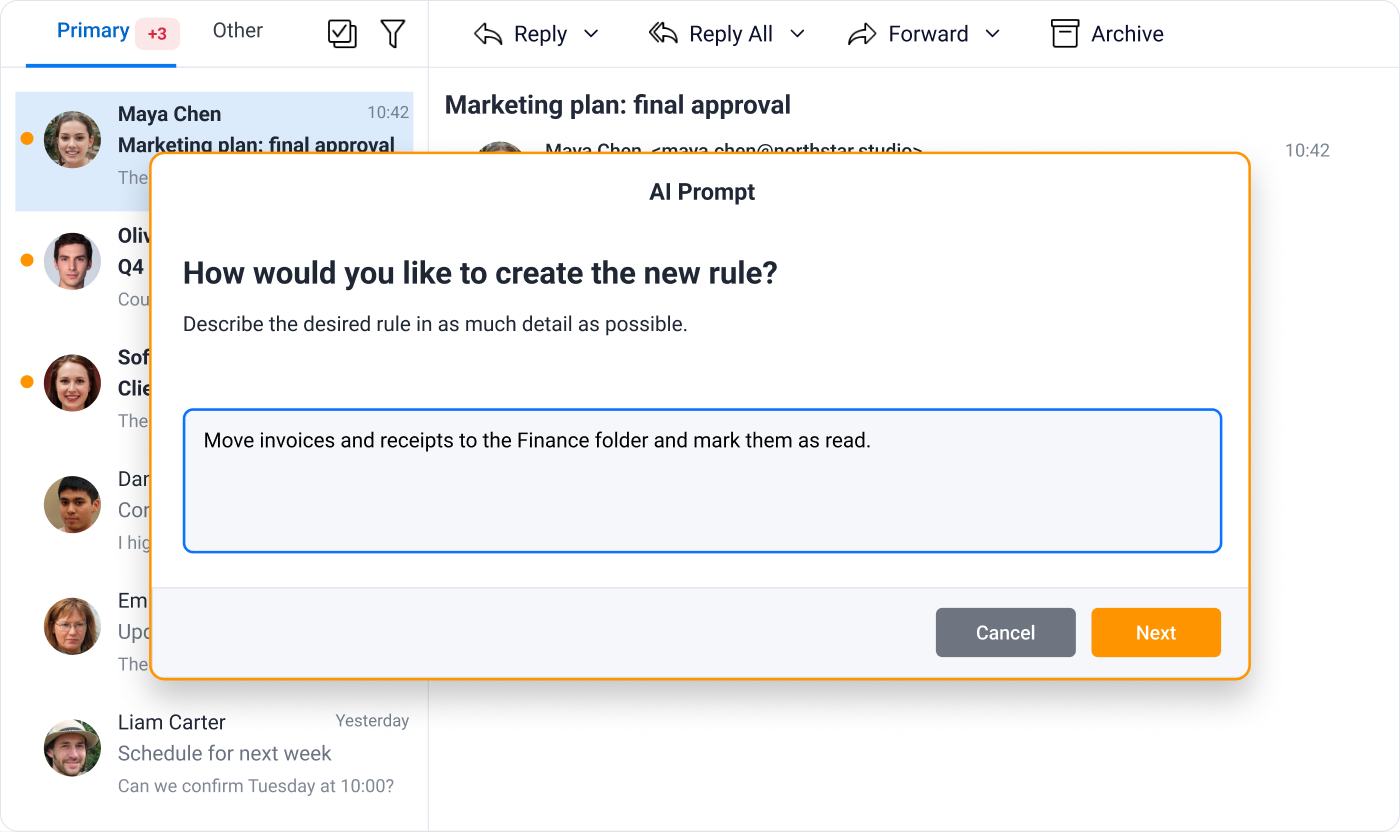Click the Forward arrow icon
Image resolution: width=1400 pixels, height=832 pixels.
click(x=862, y=34)
